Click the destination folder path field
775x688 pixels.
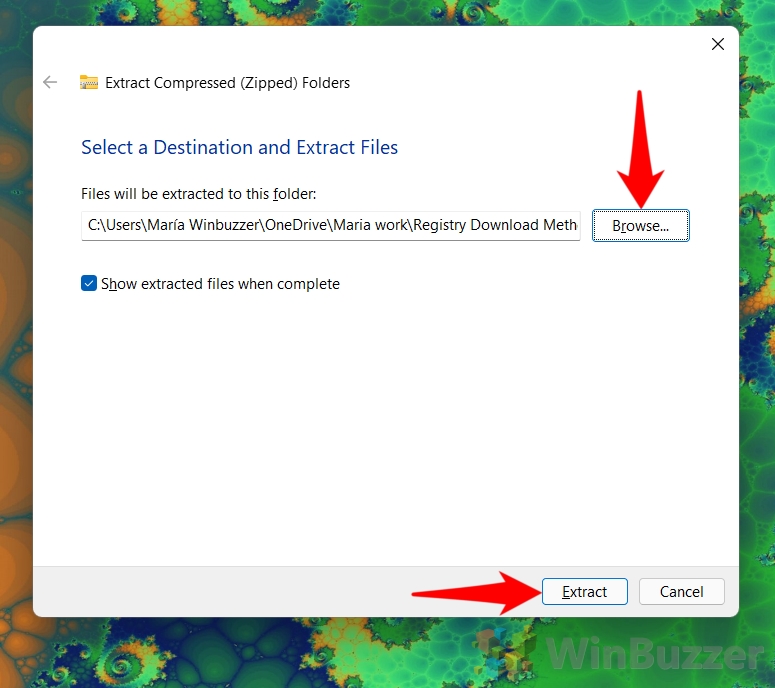(331, 225)
